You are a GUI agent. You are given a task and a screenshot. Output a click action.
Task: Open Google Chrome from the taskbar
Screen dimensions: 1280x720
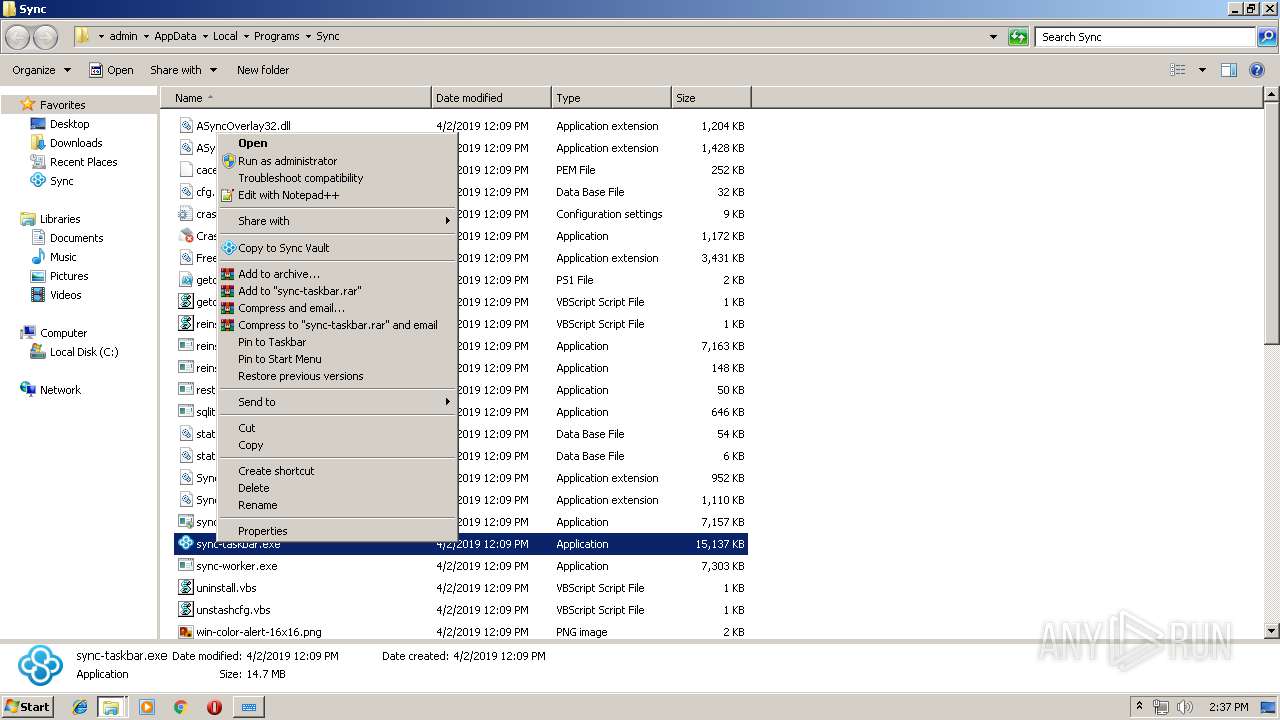[181, 707]
